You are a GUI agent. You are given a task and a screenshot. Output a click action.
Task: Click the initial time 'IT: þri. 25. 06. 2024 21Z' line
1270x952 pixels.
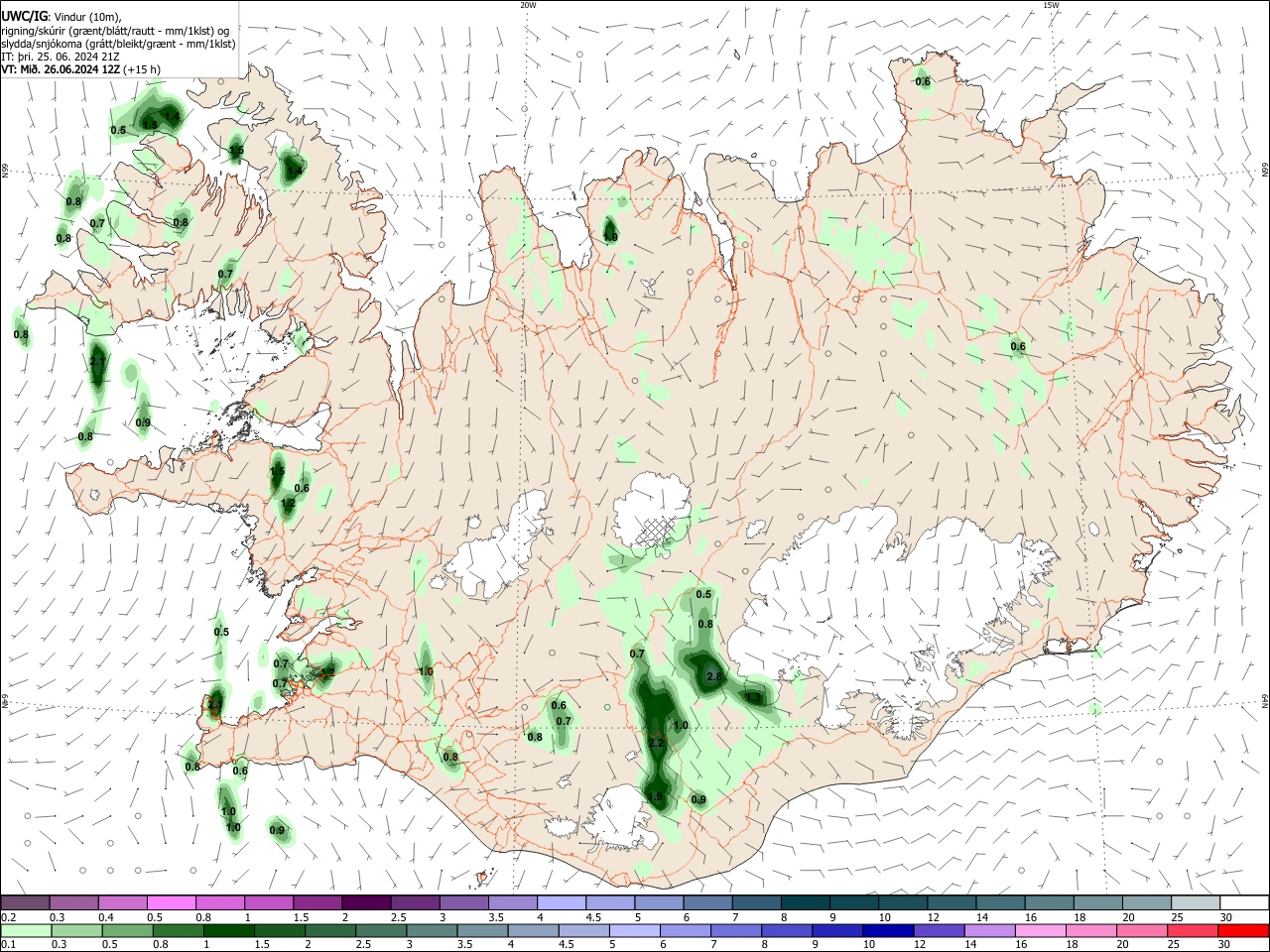tap(62, 57)
